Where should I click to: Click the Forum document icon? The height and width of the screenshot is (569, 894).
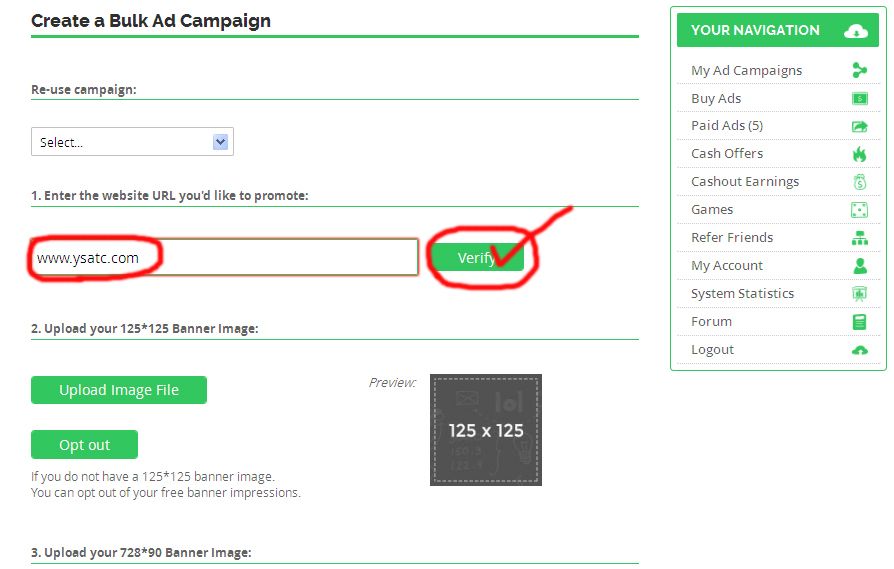pyautogui.click(x=859, y=322)
